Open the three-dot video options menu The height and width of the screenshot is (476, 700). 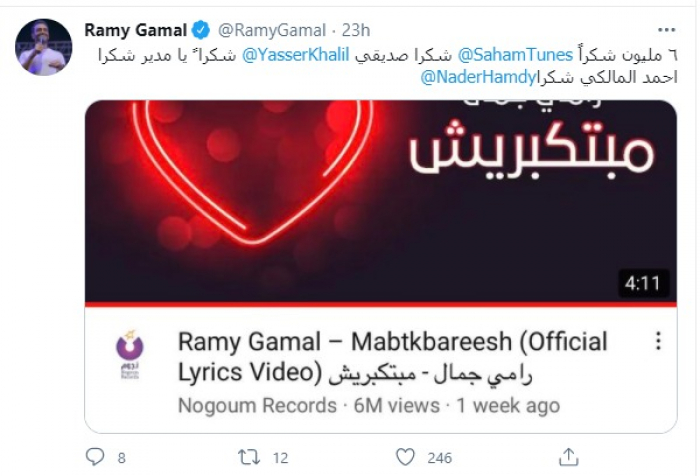[x=658, y=341]
